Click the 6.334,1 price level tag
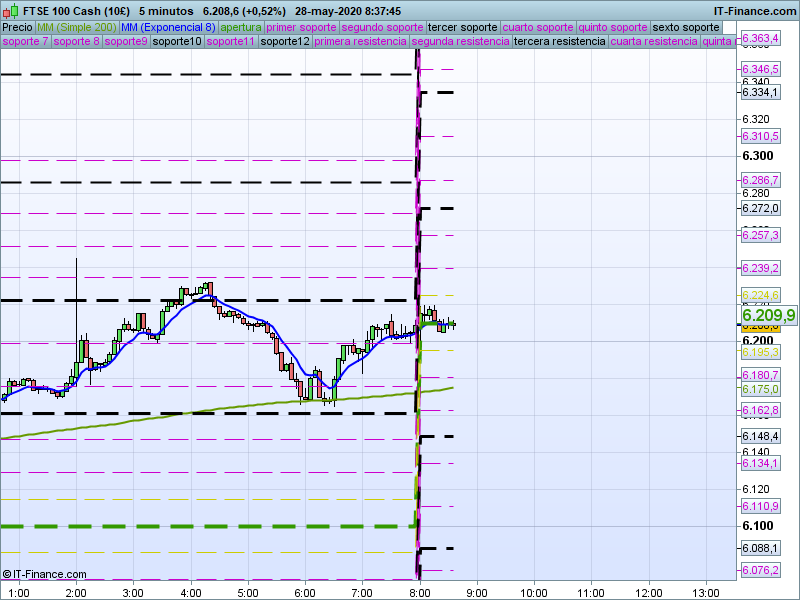This screenshot has height=600, width=800. 760,92
